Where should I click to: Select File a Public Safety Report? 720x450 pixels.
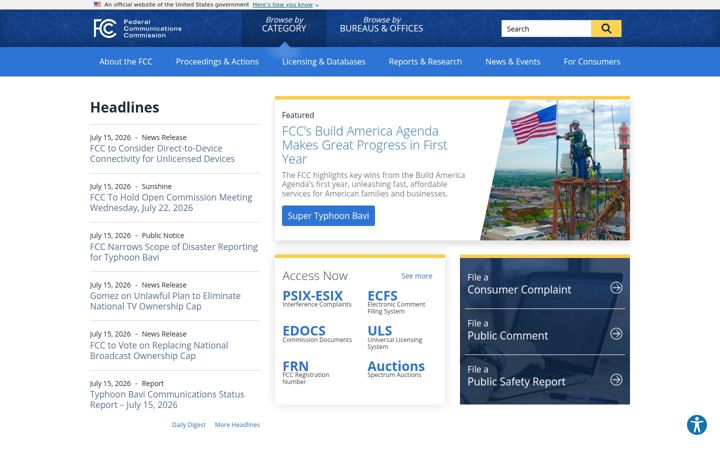tap(545, 377)
